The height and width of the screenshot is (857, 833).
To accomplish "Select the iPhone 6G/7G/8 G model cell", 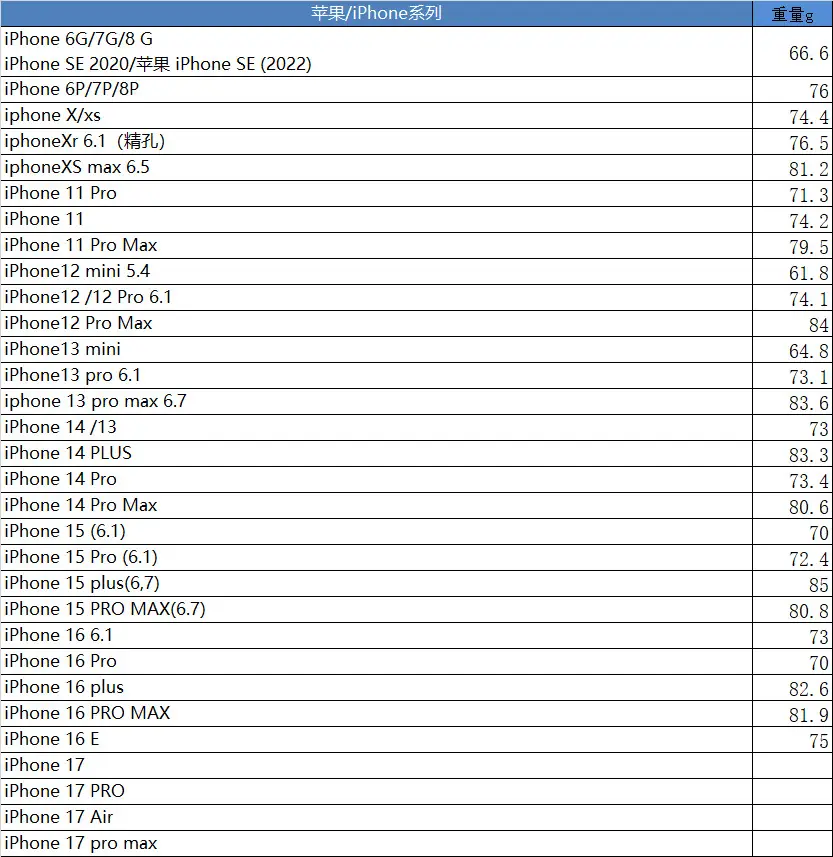I will click(376, 51).
